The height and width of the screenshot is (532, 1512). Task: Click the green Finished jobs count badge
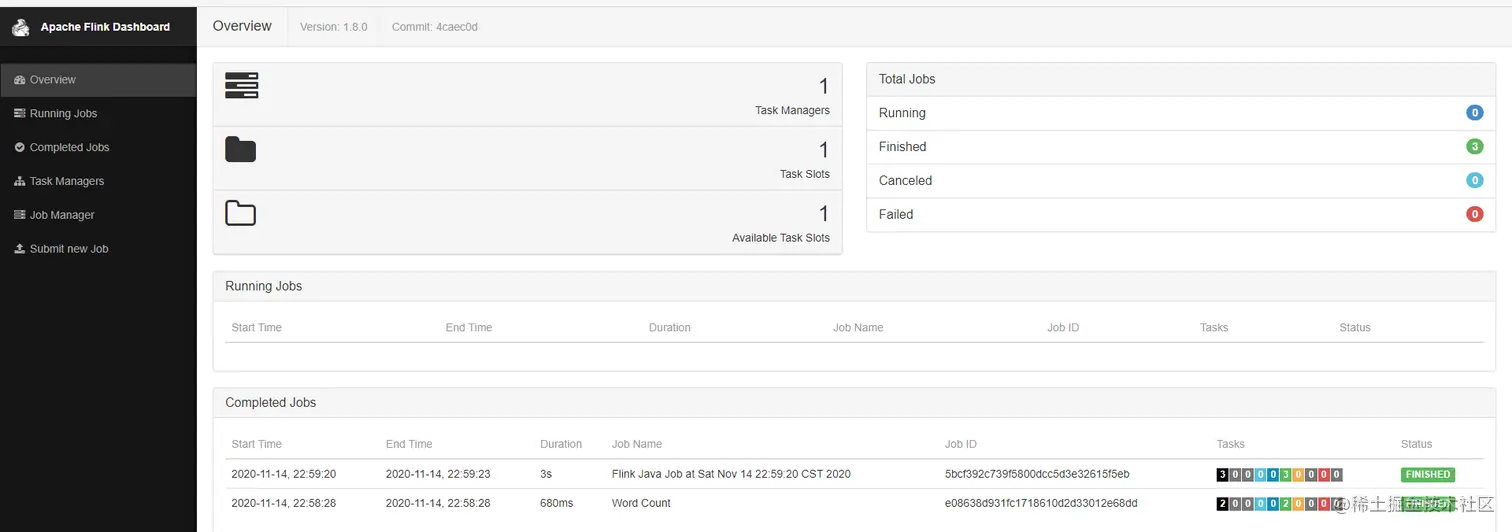point(1474,147)
